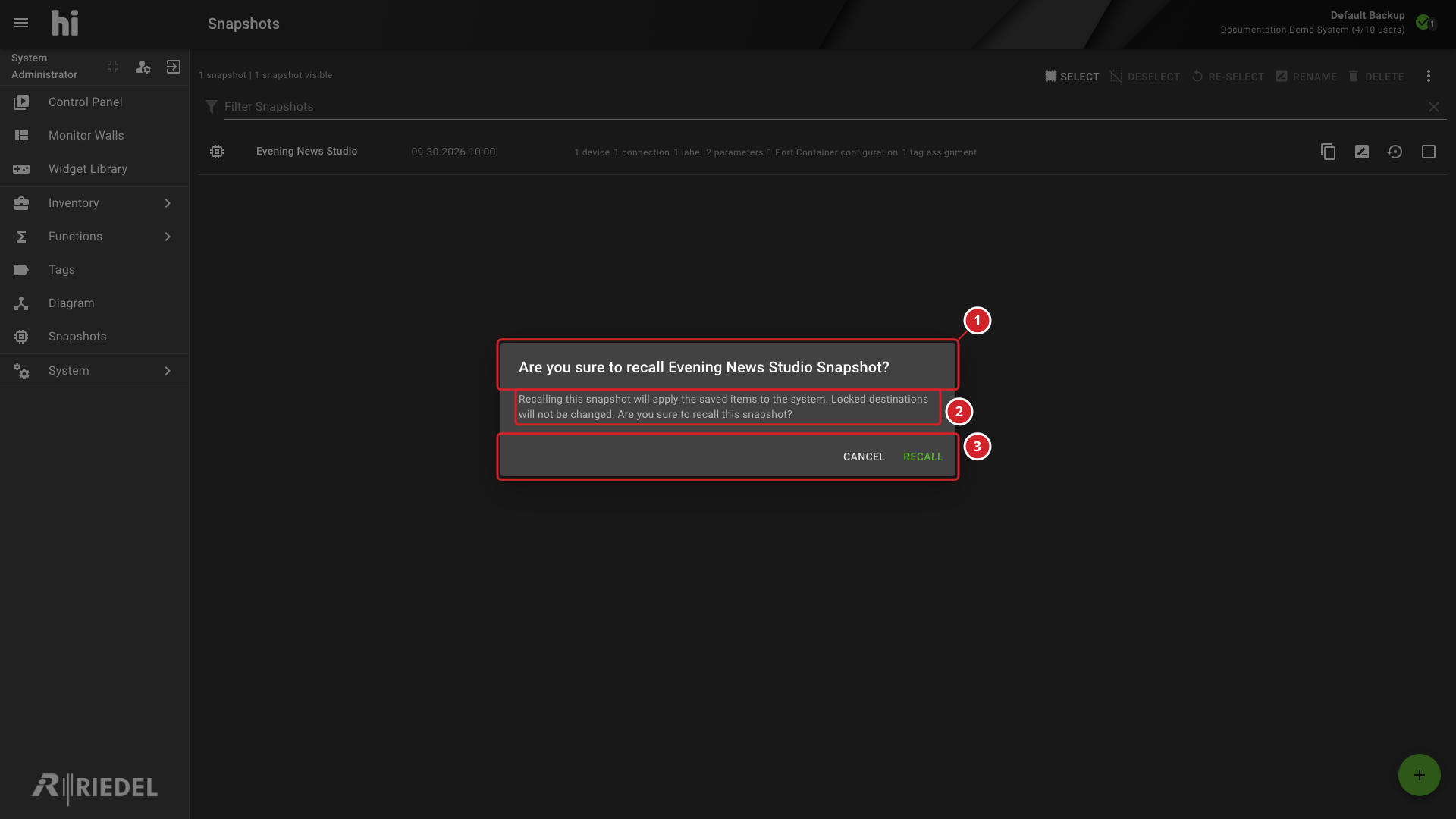Image resolution: width=1456 pixels, height=819 pixels.
Task: Click the hi logo
Action: click(65, 24)
